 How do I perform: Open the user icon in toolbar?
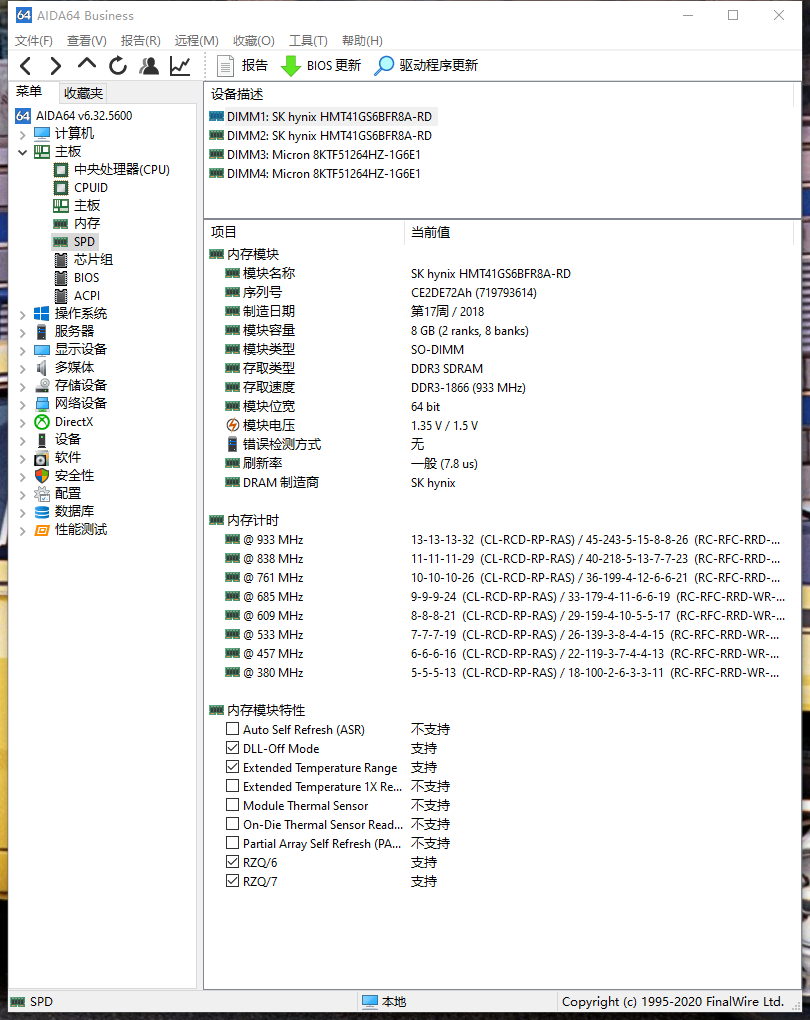(x=149, y=66)
